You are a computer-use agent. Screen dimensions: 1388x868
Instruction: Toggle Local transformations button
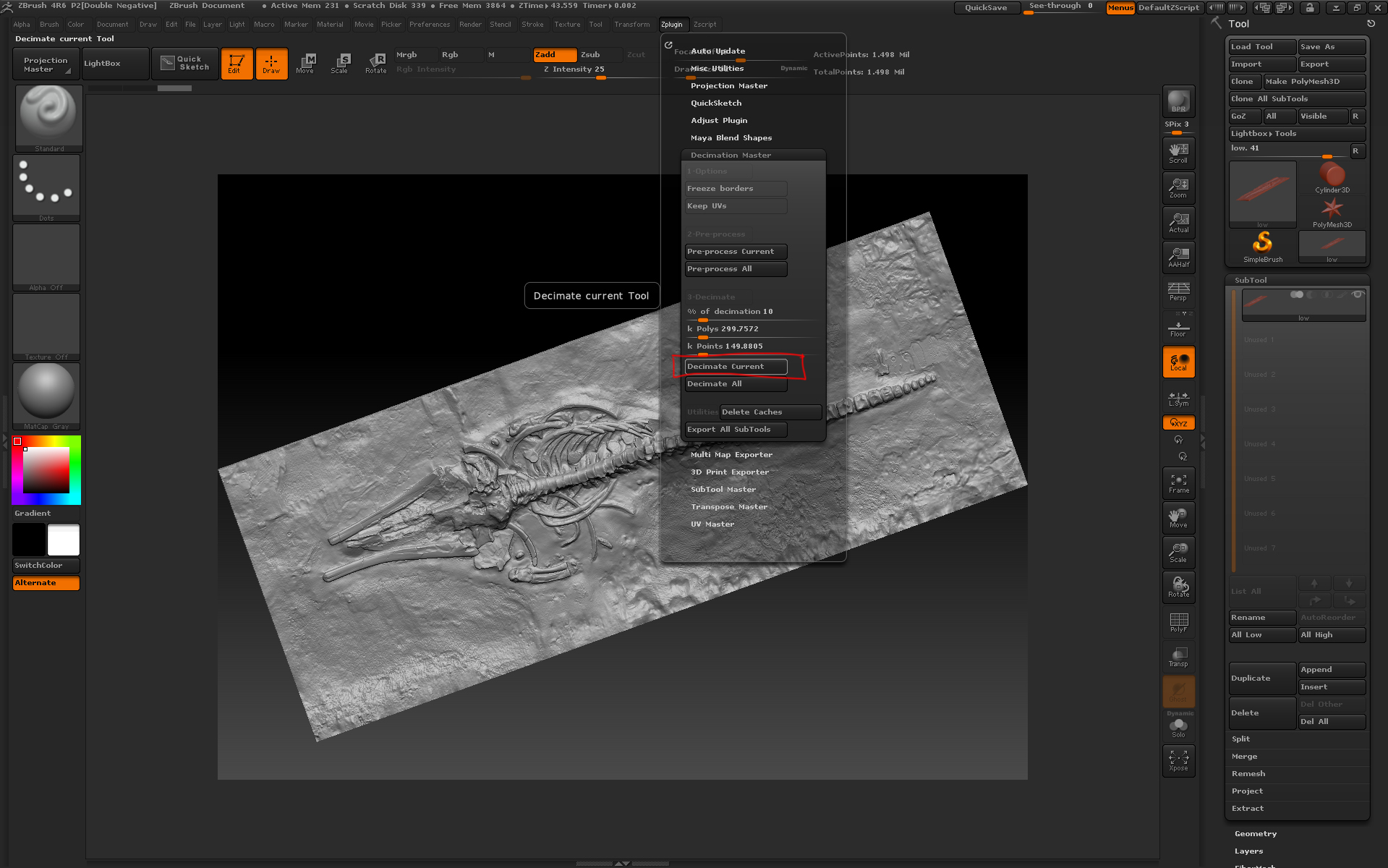pos(1178,362)
